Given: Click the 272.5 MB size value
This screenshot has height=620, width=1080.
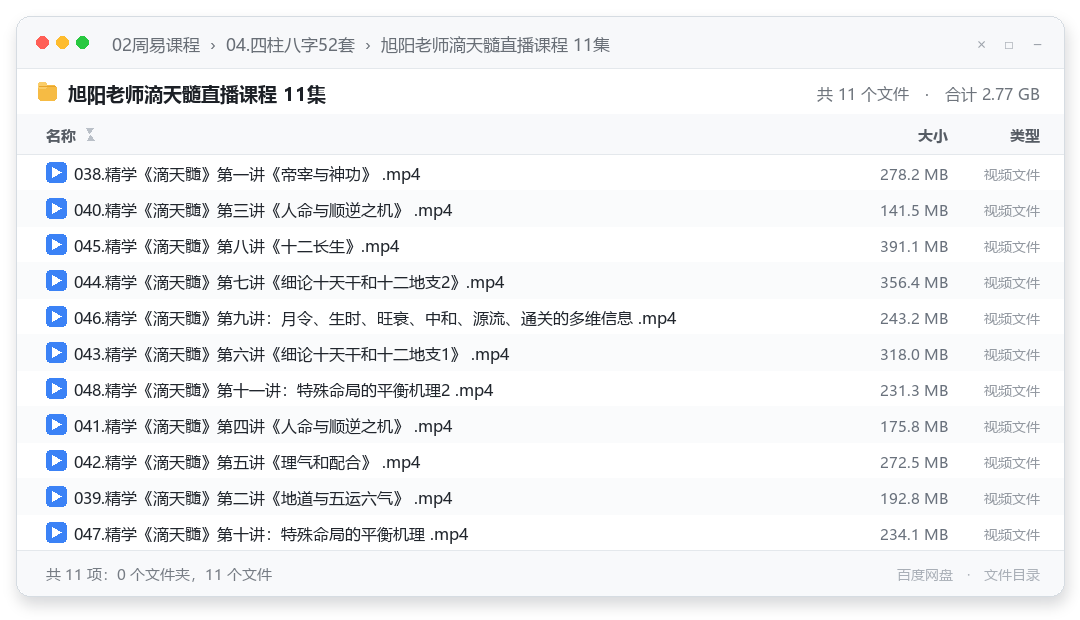Looking at the screenshot, I should click(914, 462).
